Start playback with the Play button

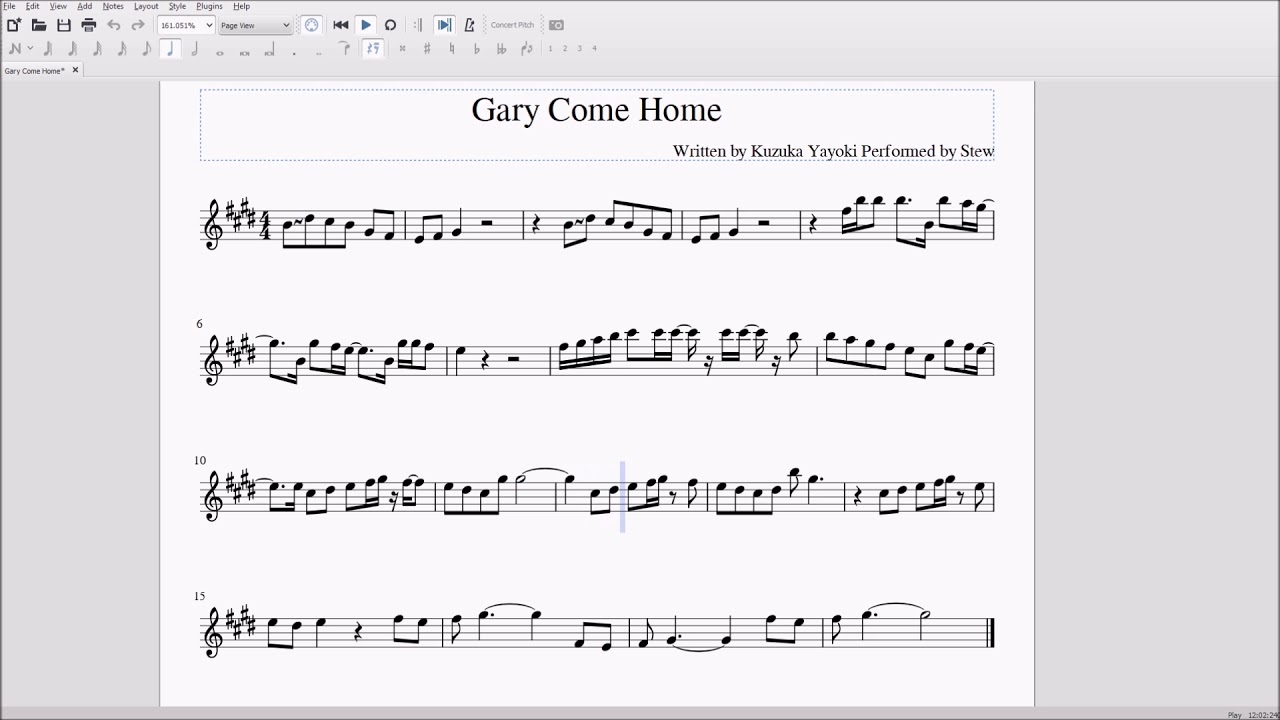(x=366, y=25)
